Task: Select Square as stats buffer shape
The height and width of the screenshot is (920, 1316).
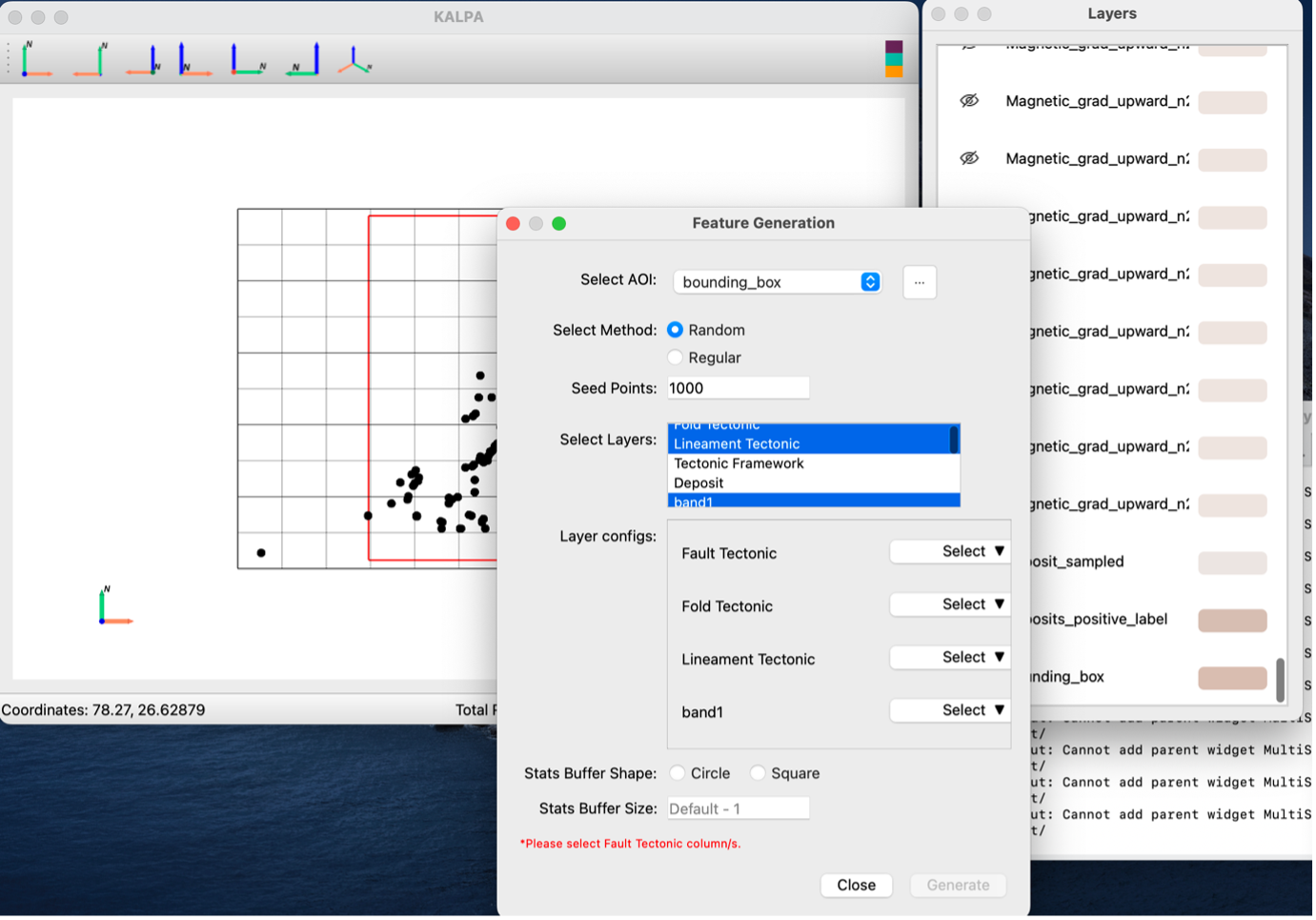Action: tap(758, 773)
